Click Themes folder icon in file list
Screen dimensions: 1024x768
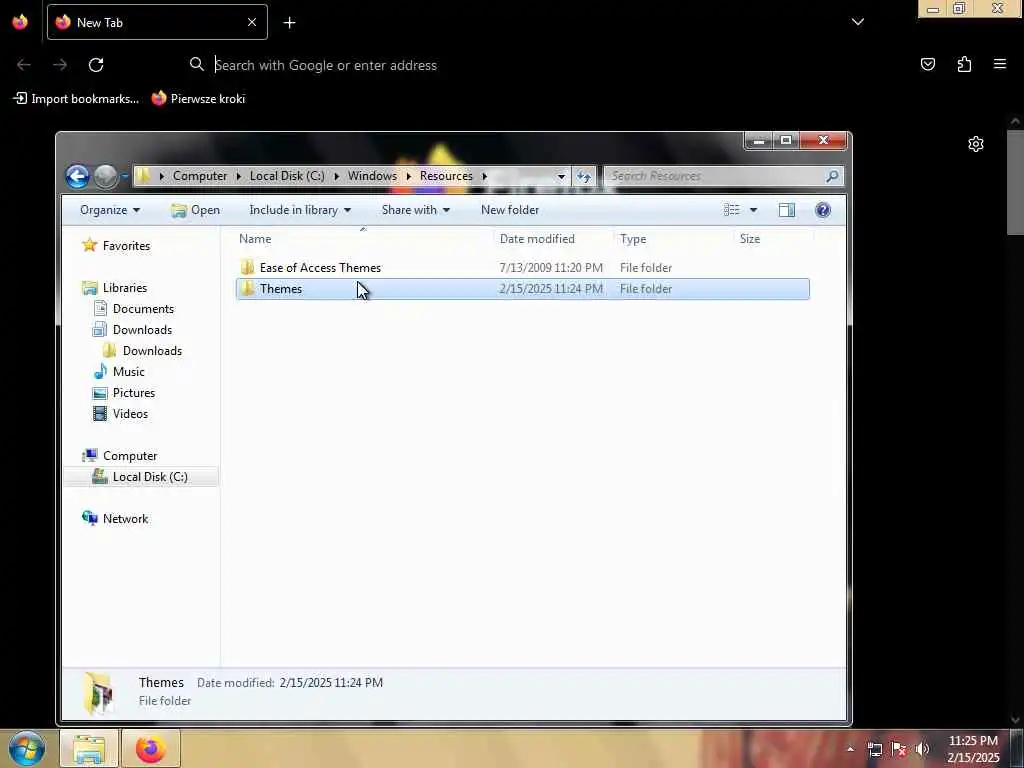coord(248,289)
